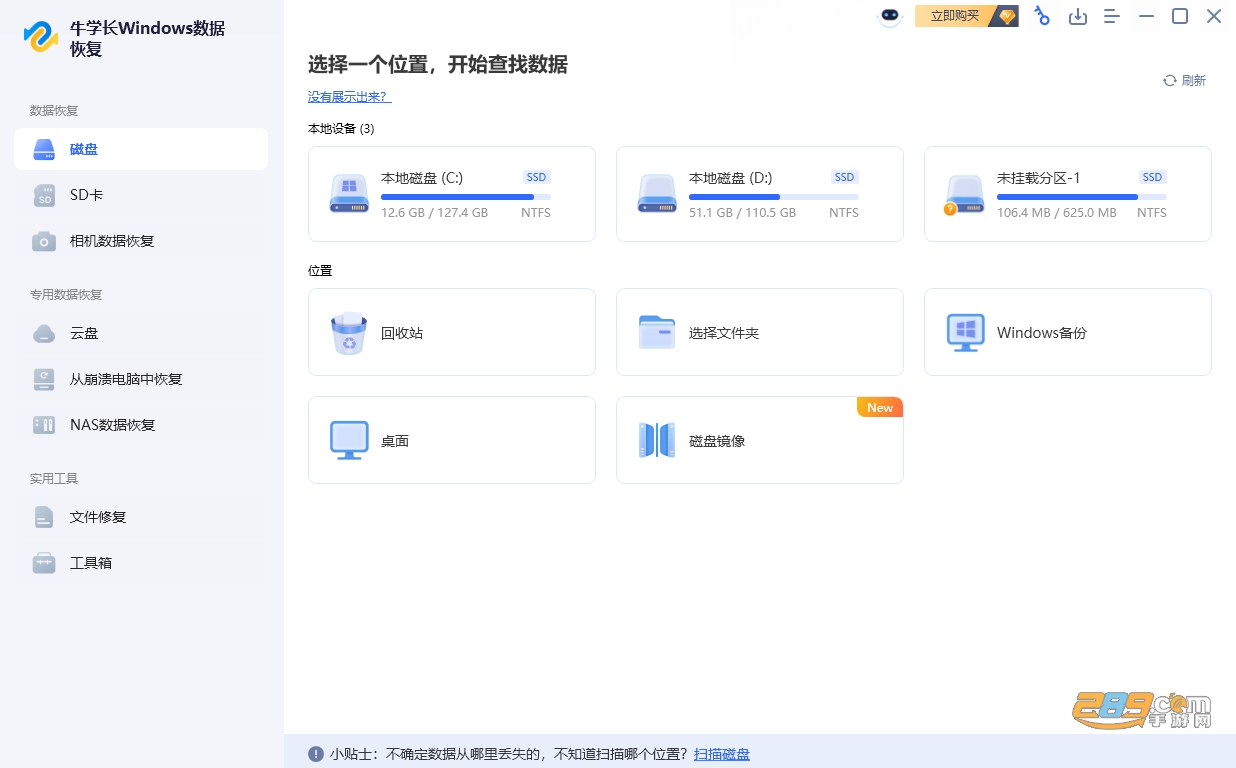Screen dimensions: 1236x768
Task: Click the D: drive disk icon
Action: 657,193
